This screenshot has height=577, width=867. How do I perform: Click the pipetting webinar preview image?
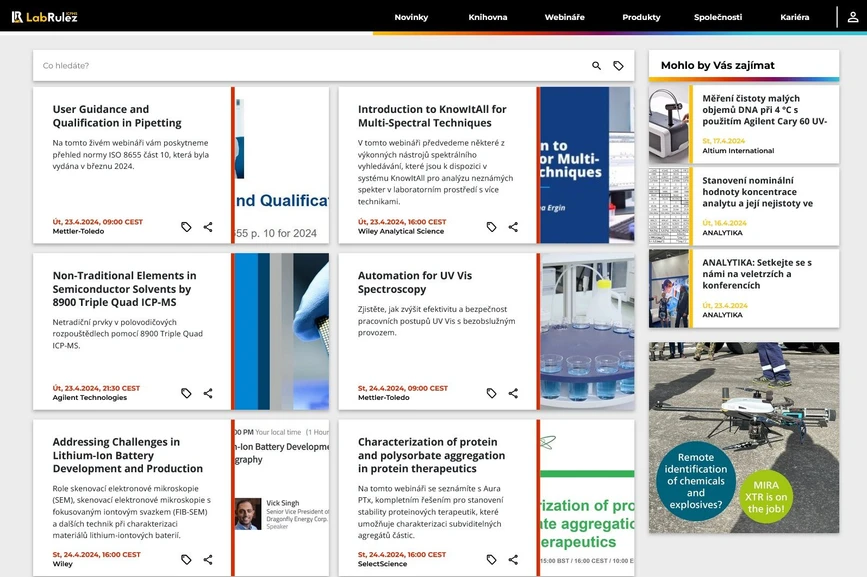tap(282, 165)
